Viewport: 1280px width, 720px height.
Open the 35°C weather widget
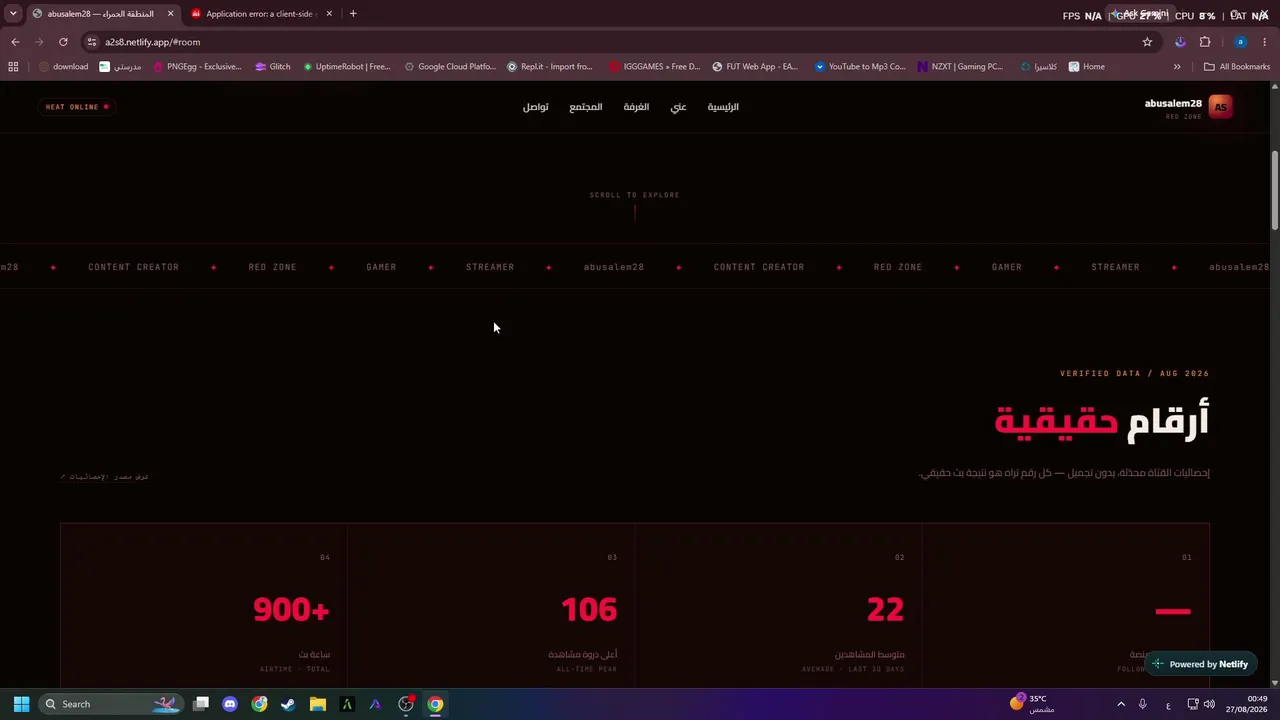1032,704
